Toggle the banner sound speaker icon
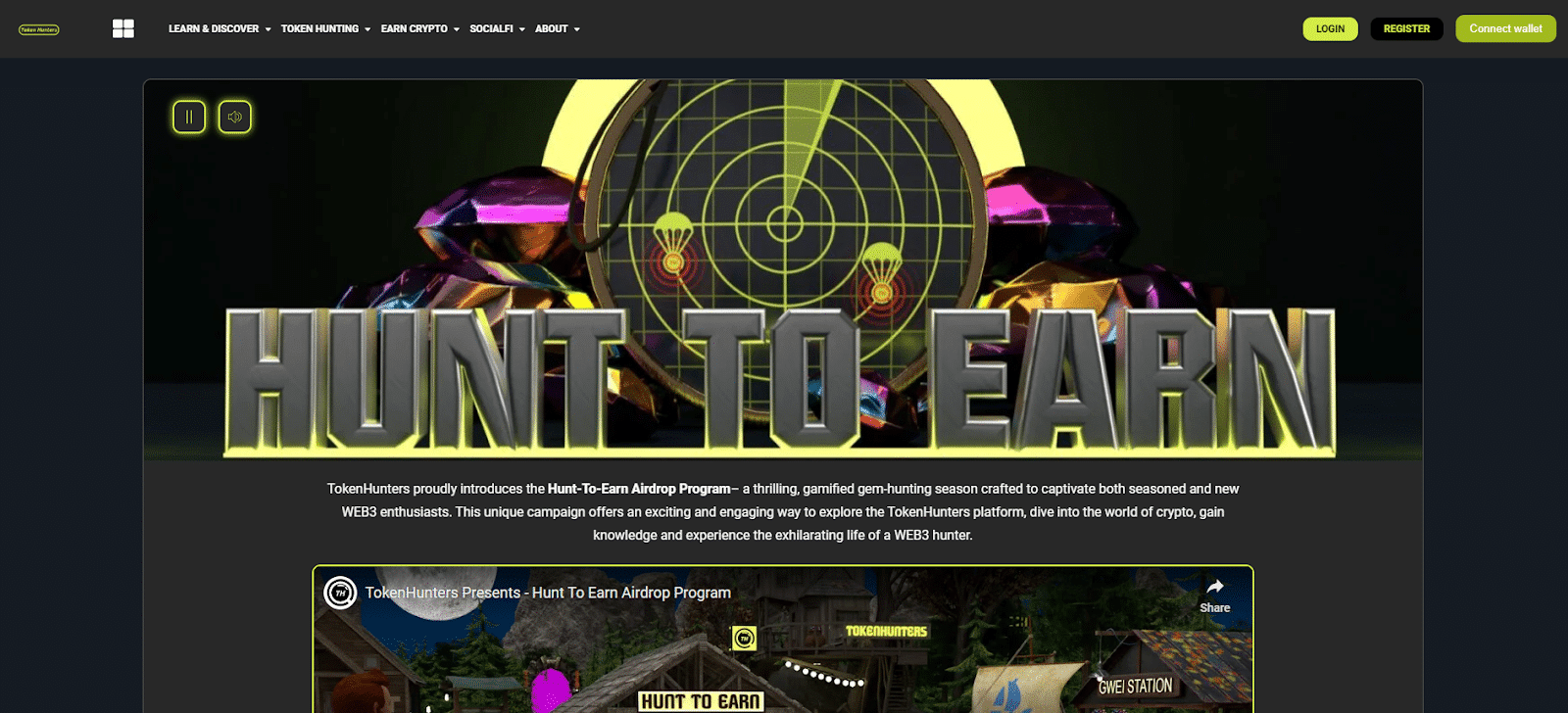 click(235, 117)
